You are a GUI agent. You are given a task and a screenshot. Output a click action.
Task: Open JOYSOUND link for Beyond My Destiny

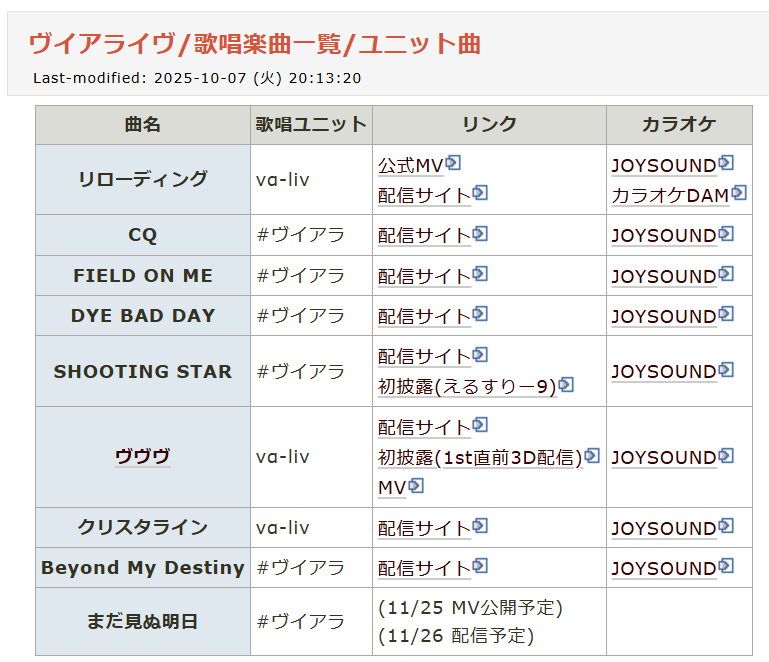[664, 568]
